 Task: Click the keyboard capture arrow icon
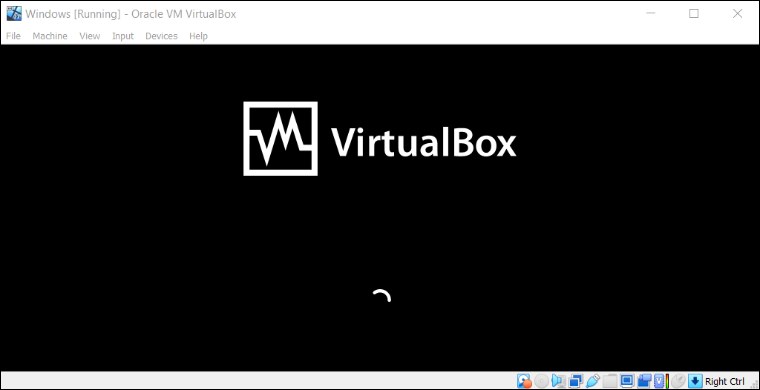[695, 381]
